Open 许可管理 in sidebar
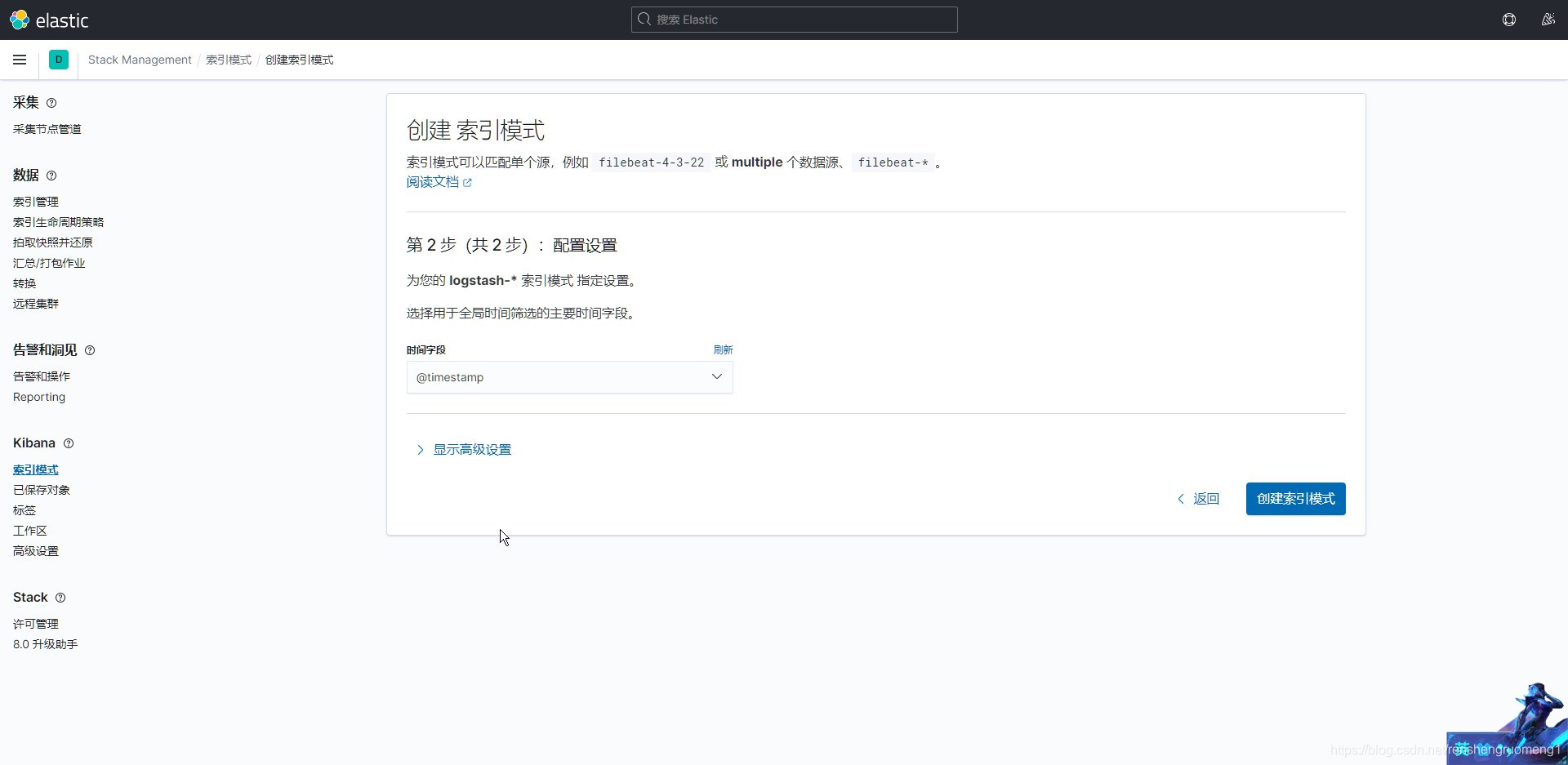 coord(36,624)
